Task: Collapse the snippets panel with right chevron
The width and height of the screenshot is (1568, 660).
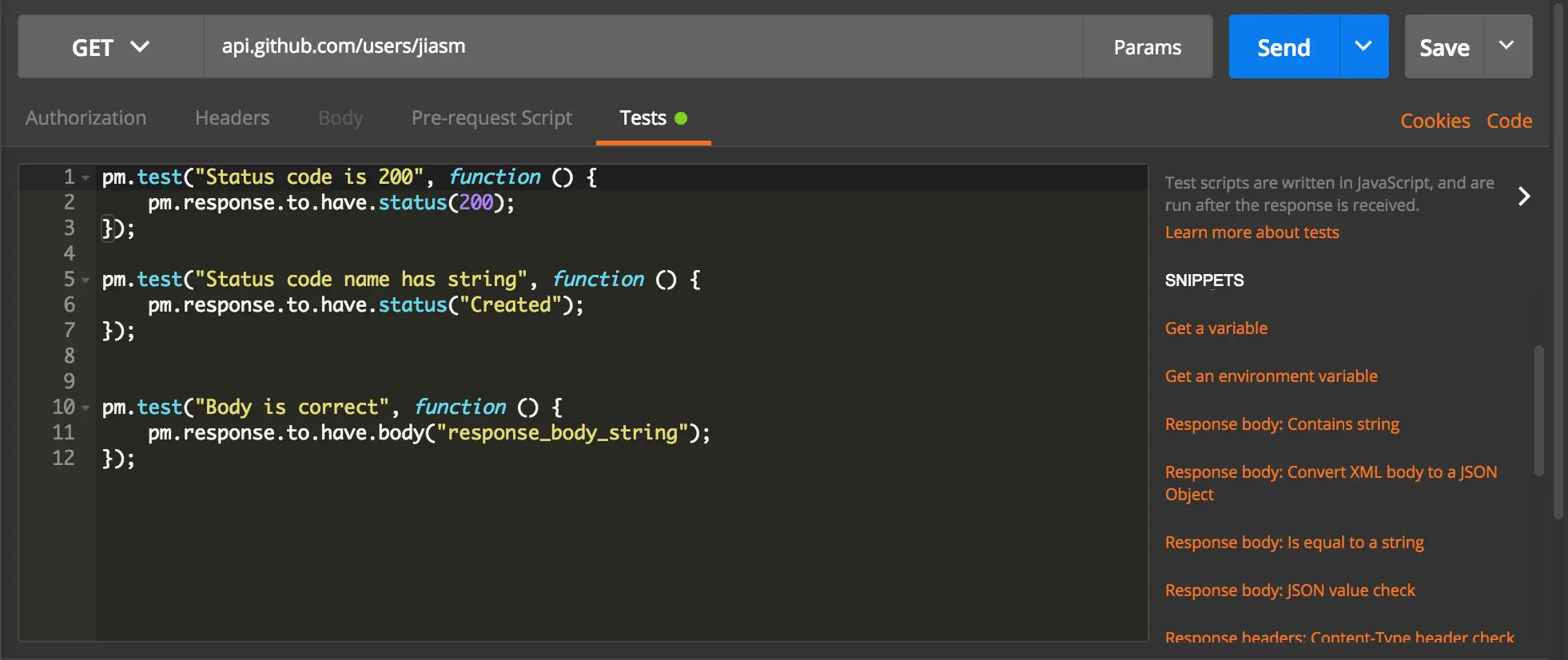Action: point(1524,197)
